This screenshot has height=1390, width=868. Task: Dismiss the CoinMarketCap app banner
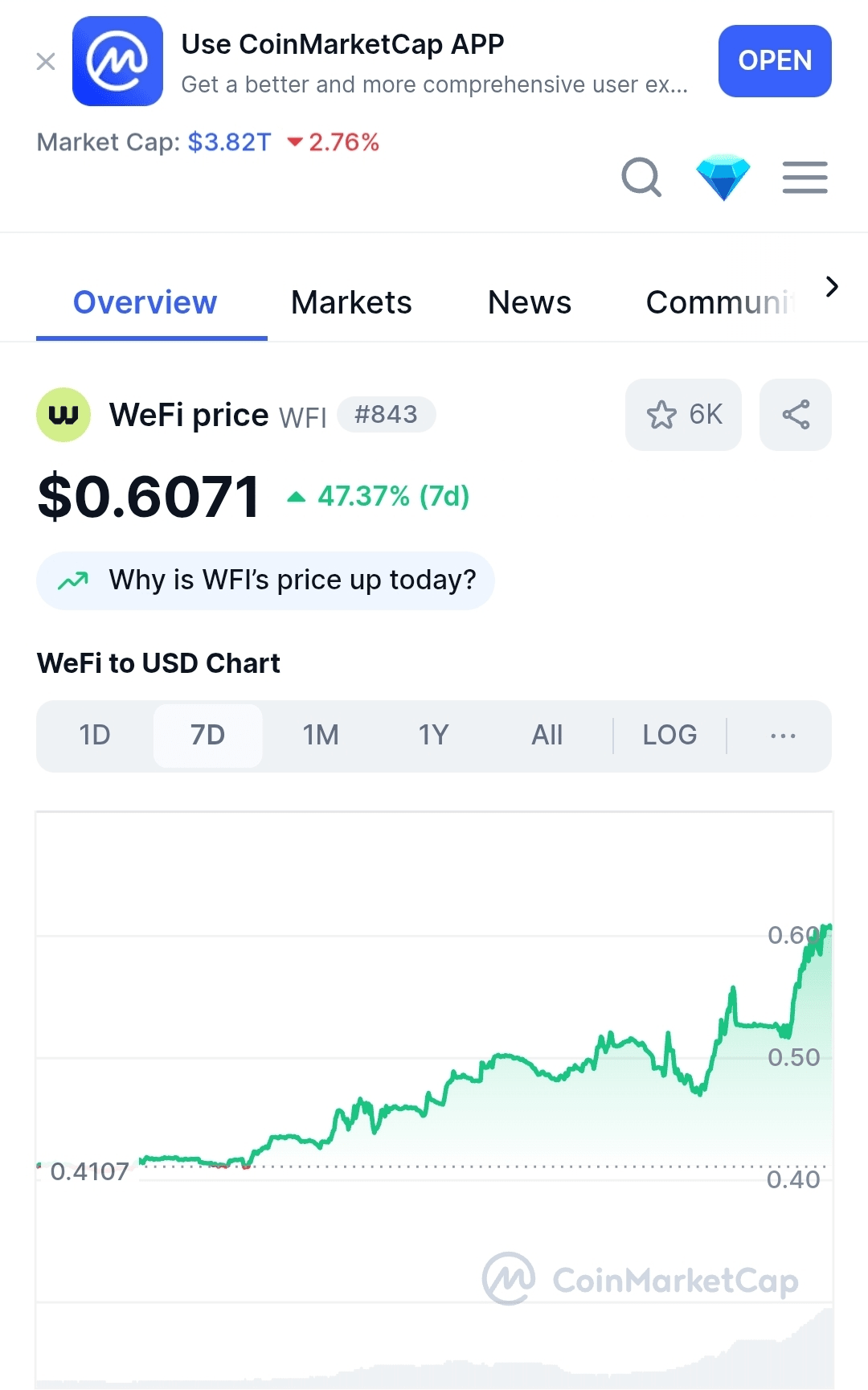click(x=46, y=61)
